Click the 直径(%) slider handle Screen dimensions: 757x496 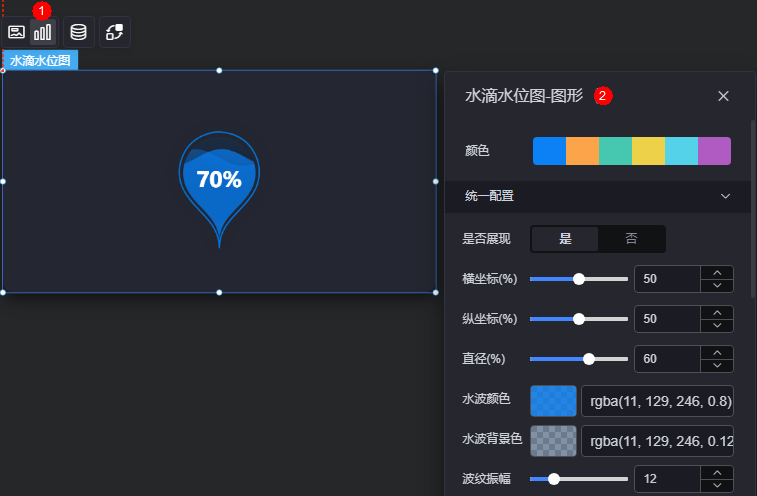pos(589,359)
